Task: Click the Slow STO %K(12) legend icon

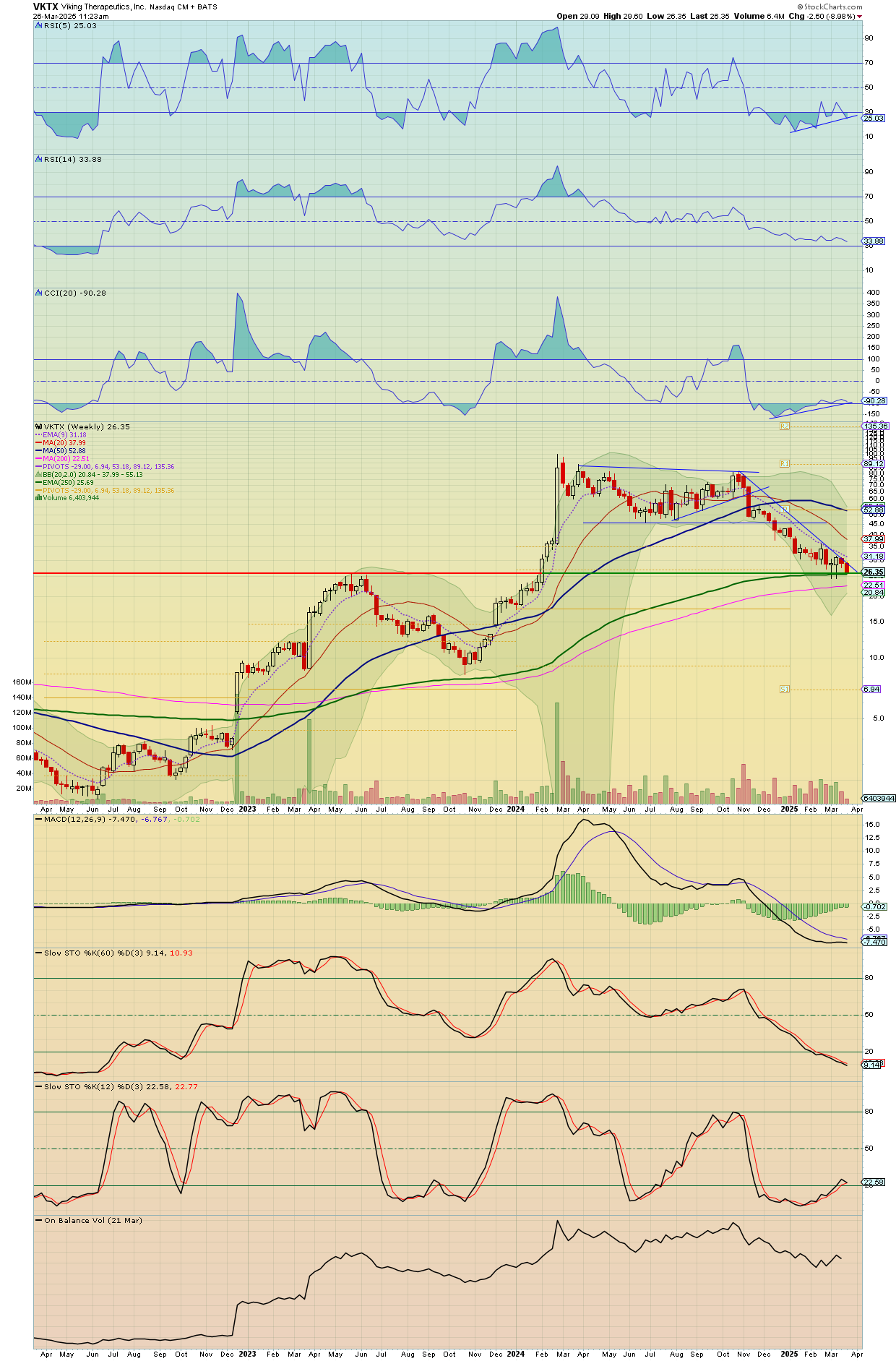Action: [x=39, y=1087]
